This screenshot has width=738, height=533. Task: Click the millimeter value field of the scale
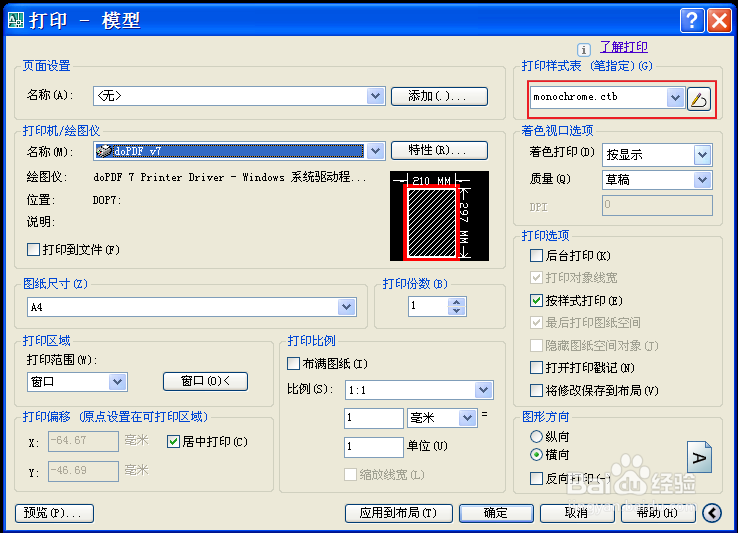coord(374,418)
